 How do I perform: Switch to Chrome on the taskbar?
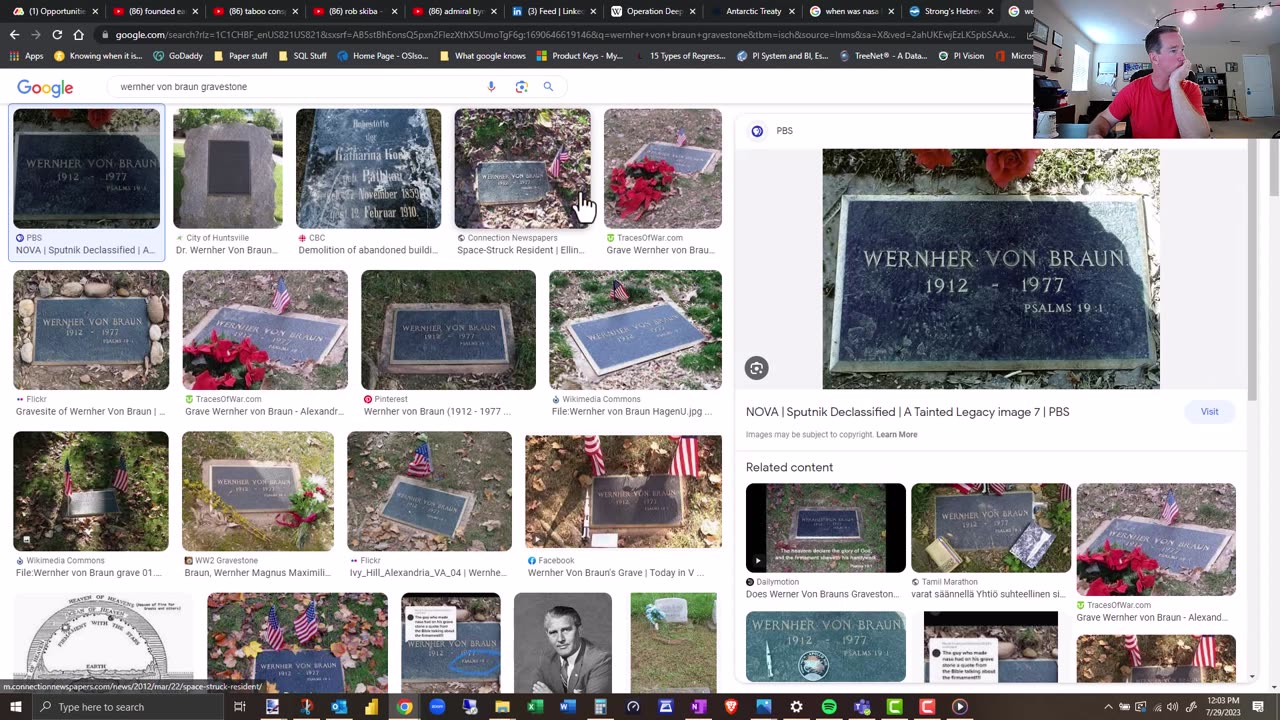(404, 707)
